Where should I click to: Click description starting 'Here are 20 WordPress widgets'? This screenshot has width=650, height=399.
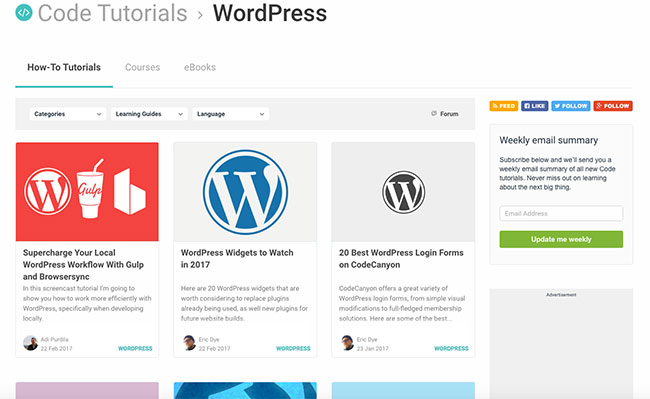pyautogui.click(x=245, y=303)
